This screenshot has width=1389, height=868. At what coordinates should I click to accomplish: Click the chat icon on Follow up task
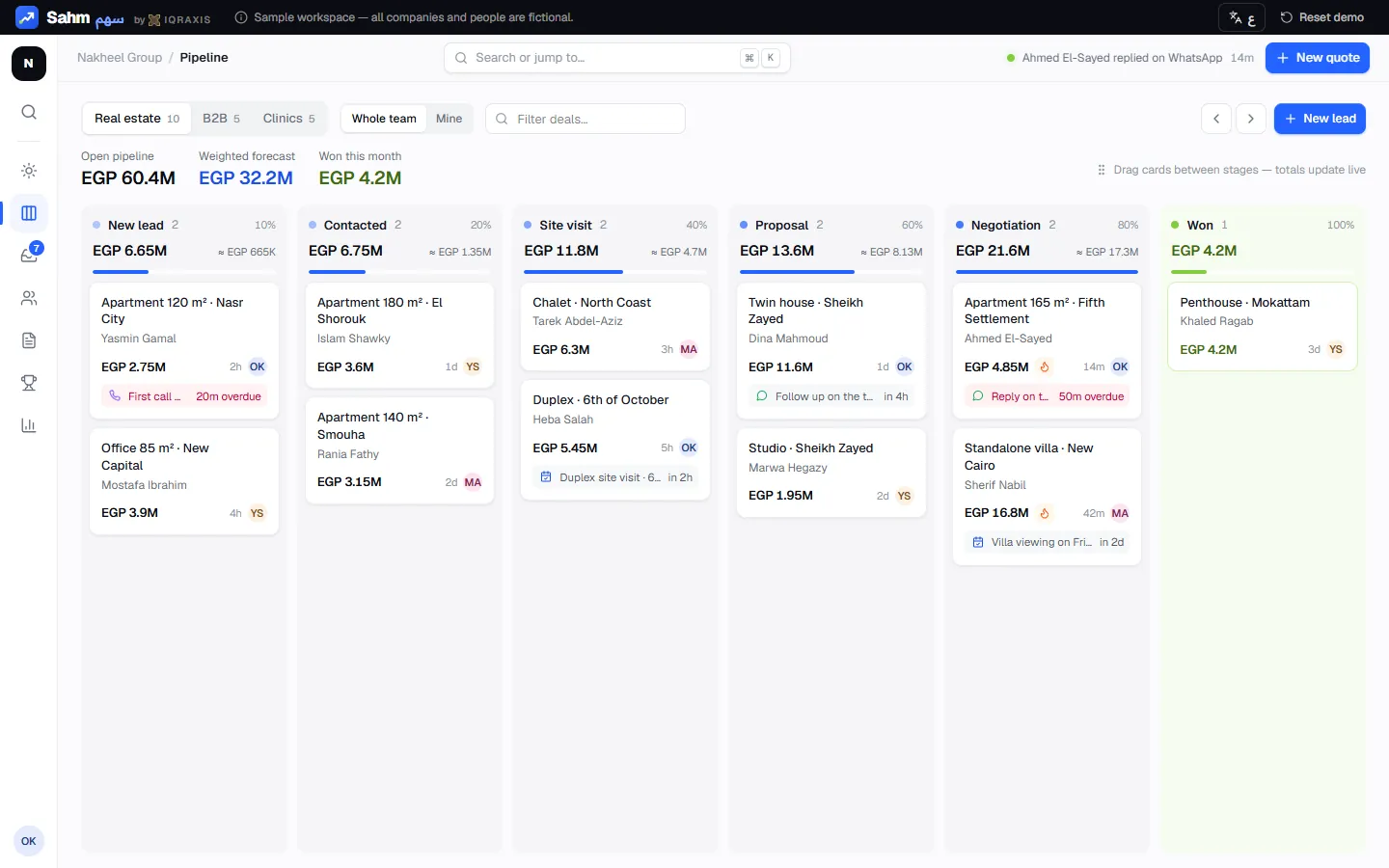[762, 396]
